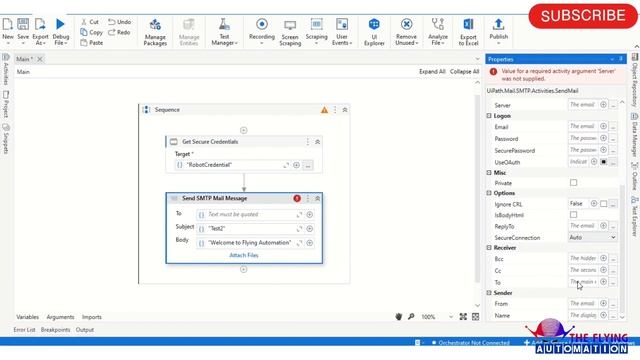The image size is (640, 360).
Task: Click Send SMTP Mail error icon
Action: (x=297, y=198)
